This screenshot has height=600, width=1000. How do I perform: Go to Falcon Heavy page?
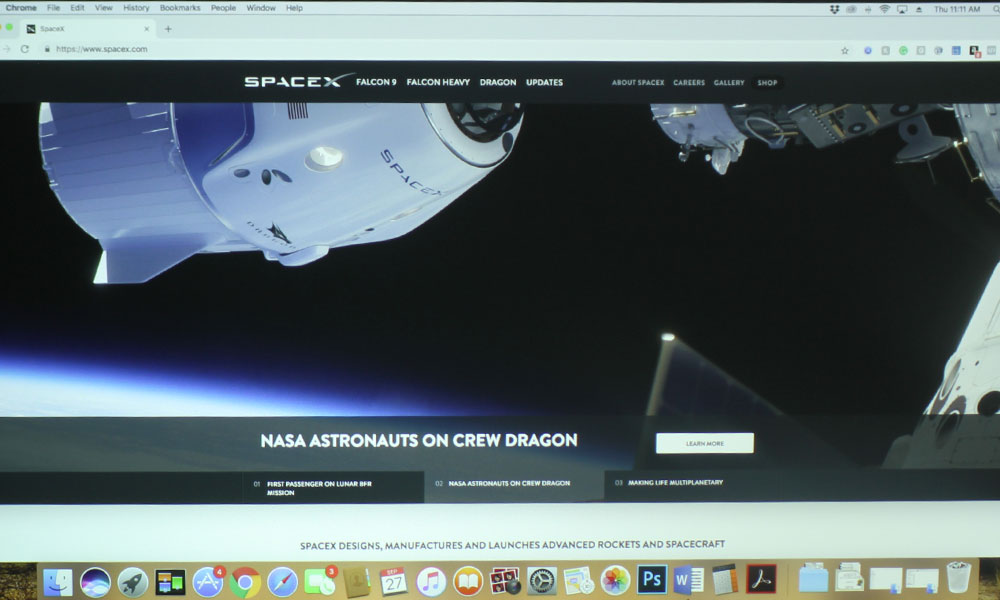438,82
